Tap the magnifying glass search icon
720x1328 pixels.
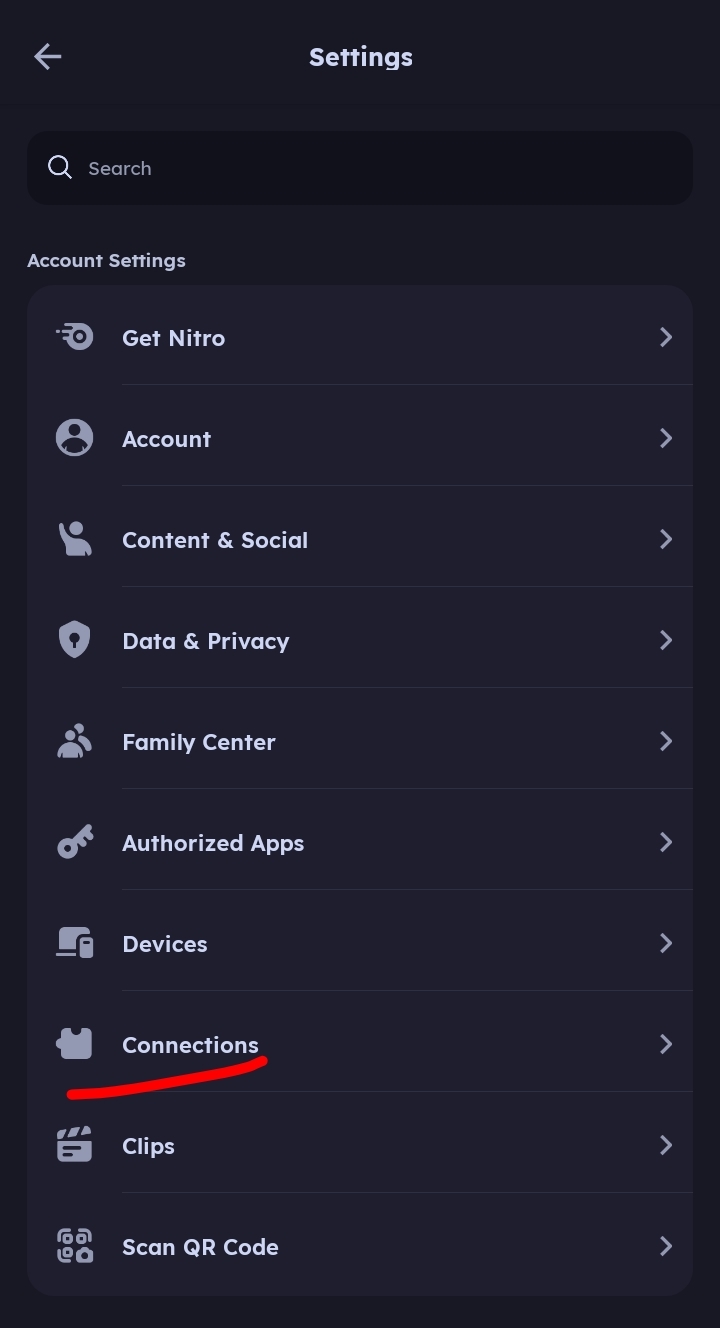click(x=60, y=168)
